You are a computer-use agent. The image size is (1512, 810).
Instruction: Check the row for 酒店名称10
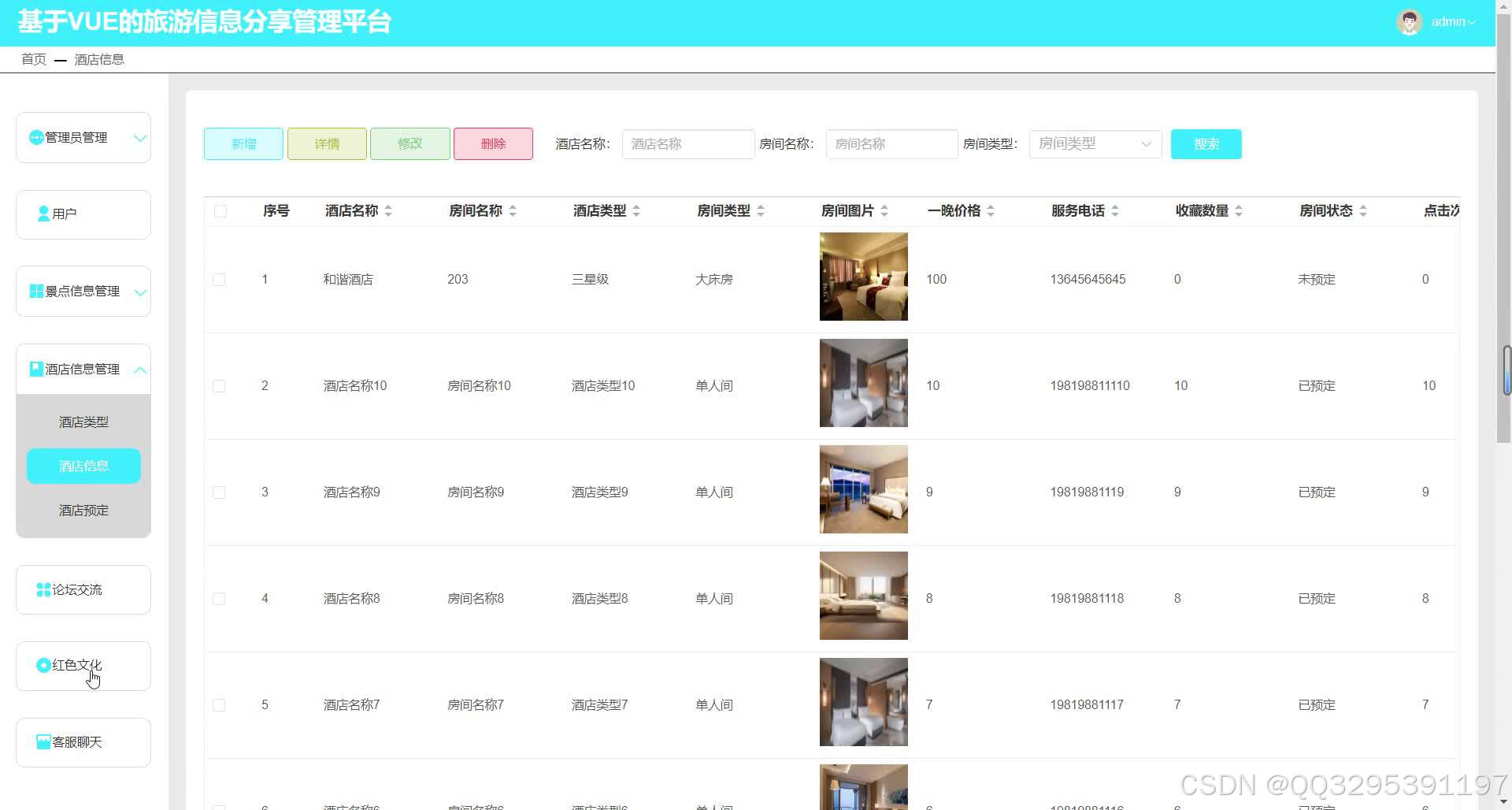[x=220, y=386]
